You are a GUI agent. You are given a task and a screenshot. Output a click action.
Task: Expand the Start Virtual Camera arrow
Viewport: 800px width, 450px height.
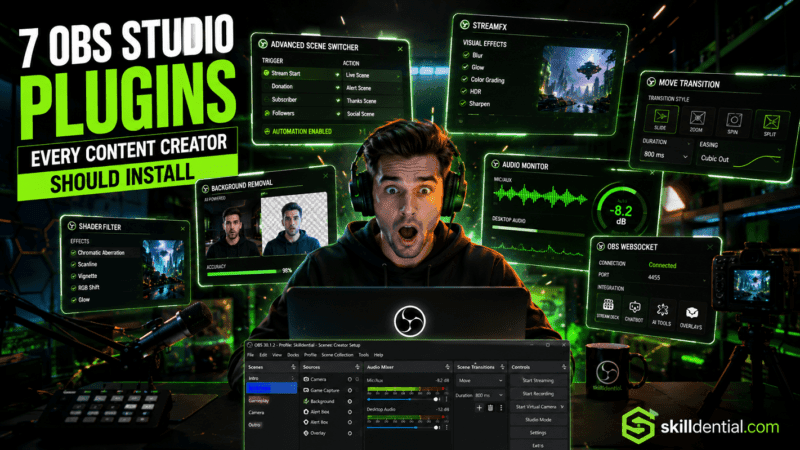point(562,407)
